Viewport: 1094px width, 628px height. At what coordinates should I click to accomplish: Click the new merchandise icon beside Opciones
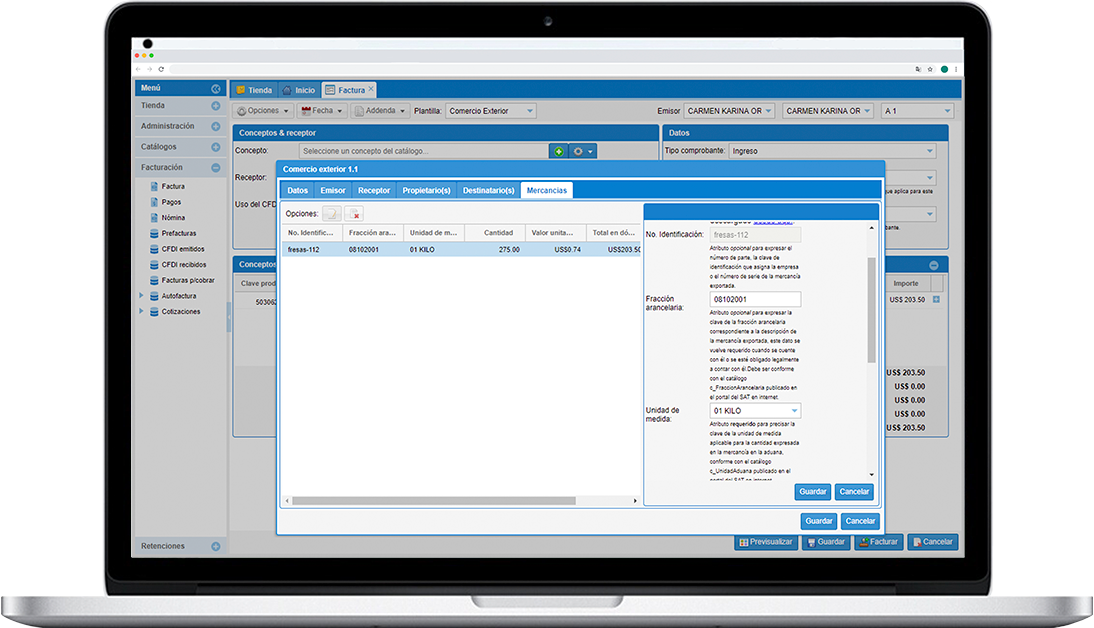pos(331,213)
